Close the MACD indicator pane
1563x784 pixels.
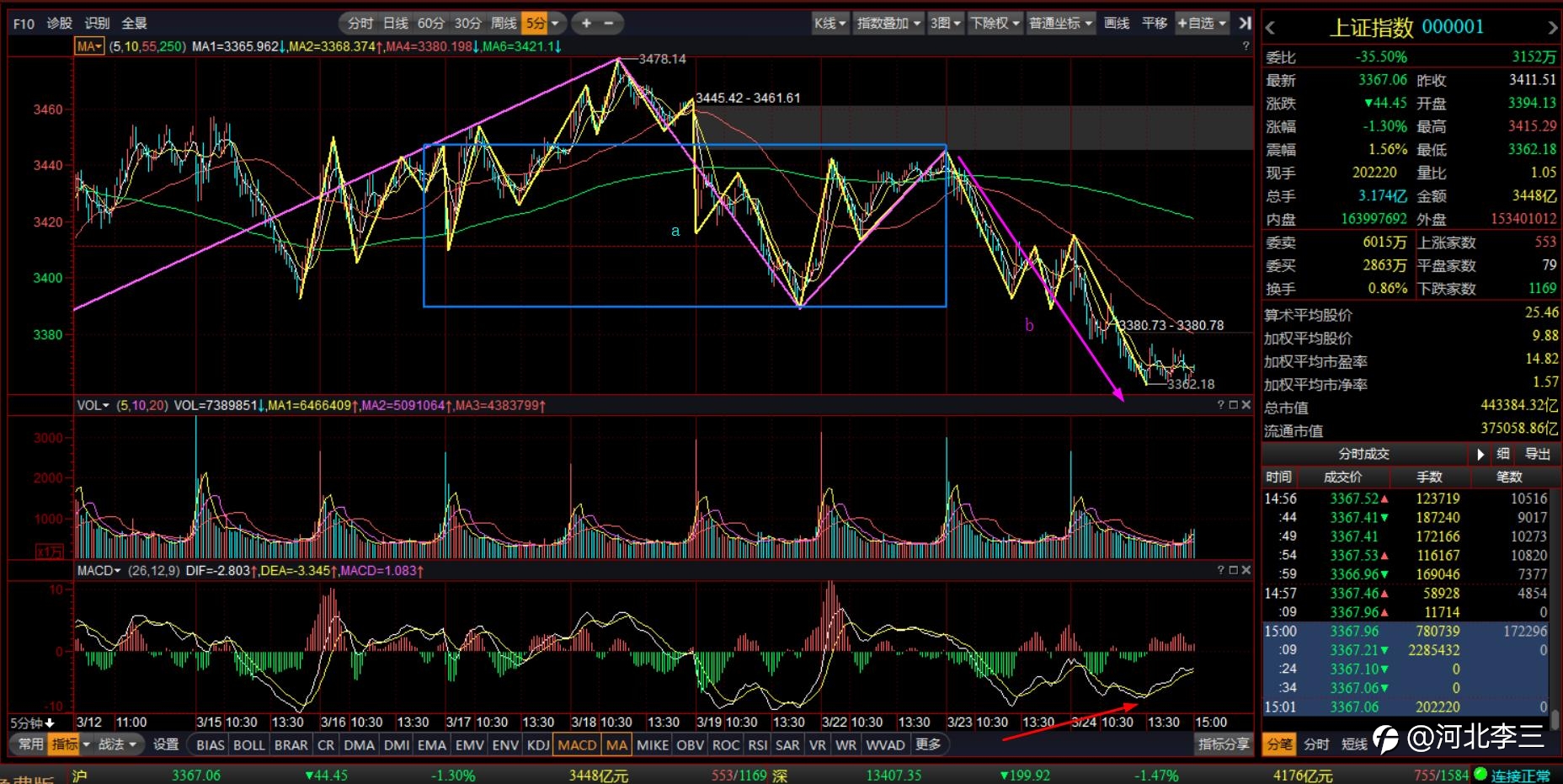(1246, 570)
